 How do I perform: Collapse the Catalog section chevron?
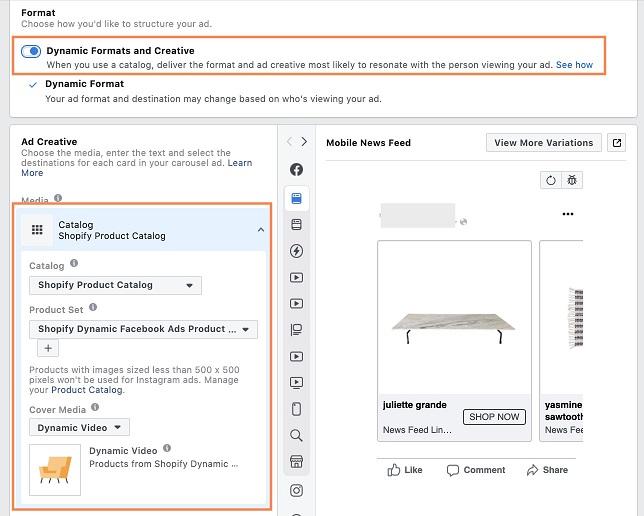point(261,230)
